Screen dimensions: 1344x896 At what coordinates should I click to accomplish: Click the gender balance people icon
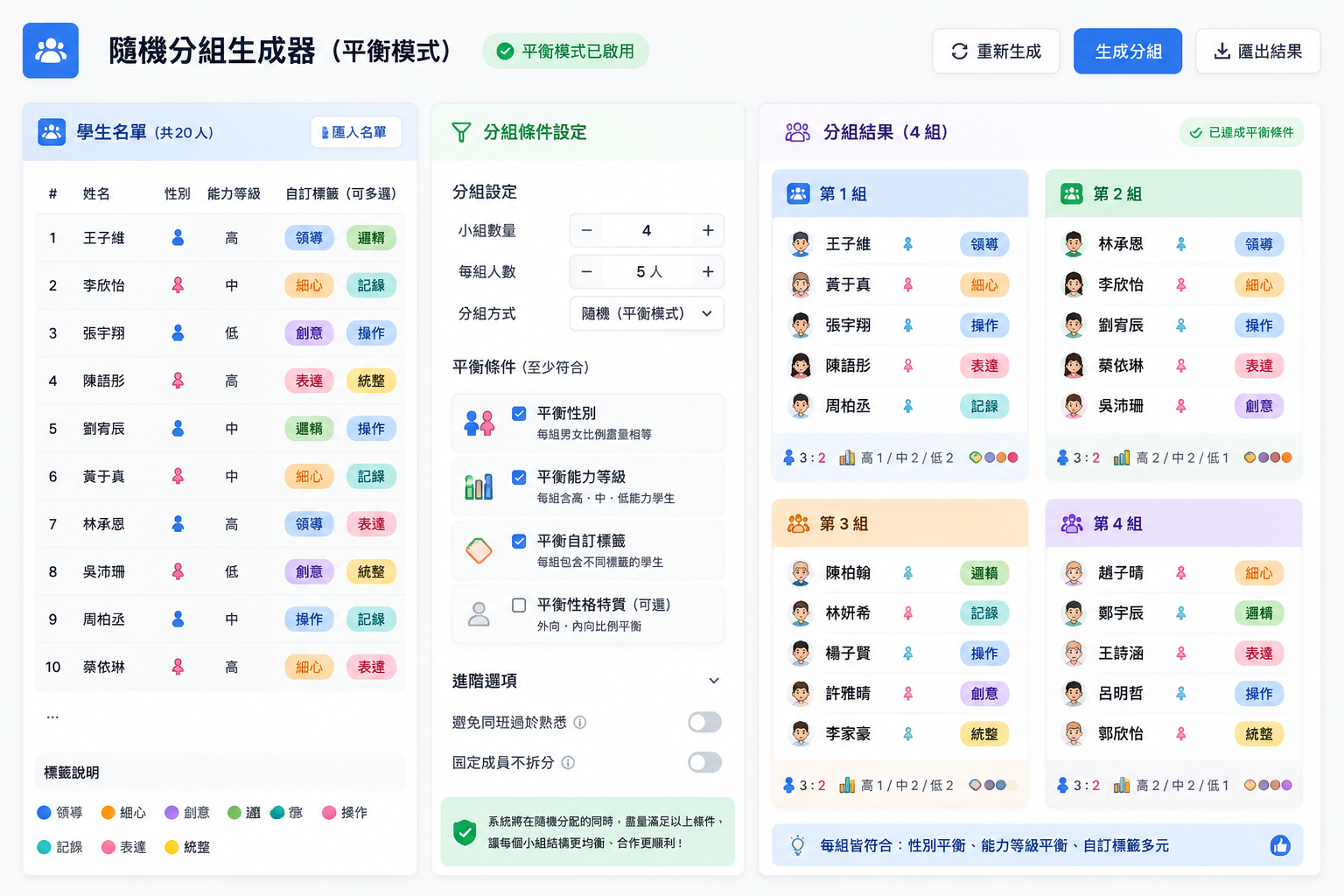click(x=479, y=423)
